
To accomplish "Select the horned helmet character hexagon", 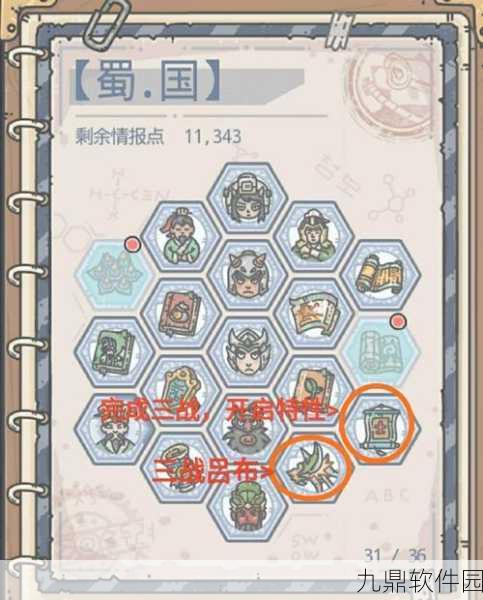I will [248, 276].
